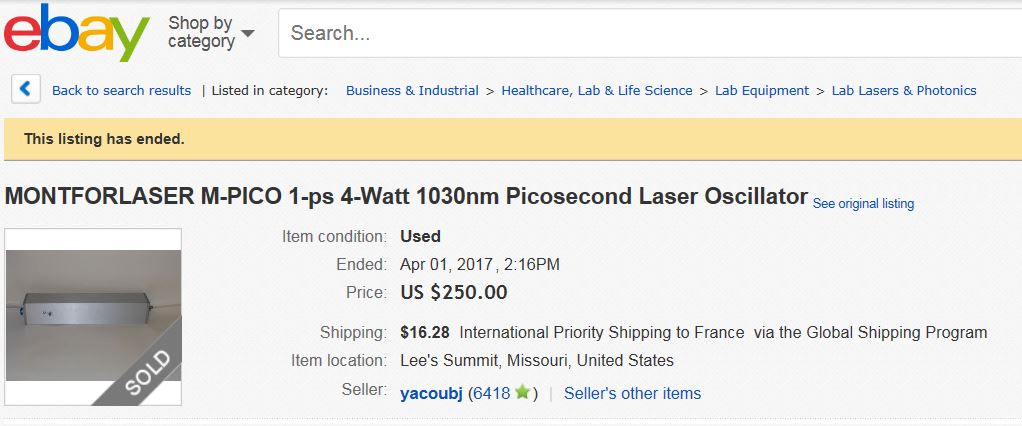The height and width of the screenshot is (426, 1022).
Task: Click the 'This listing has ended' banner
Action: (104, 139)
